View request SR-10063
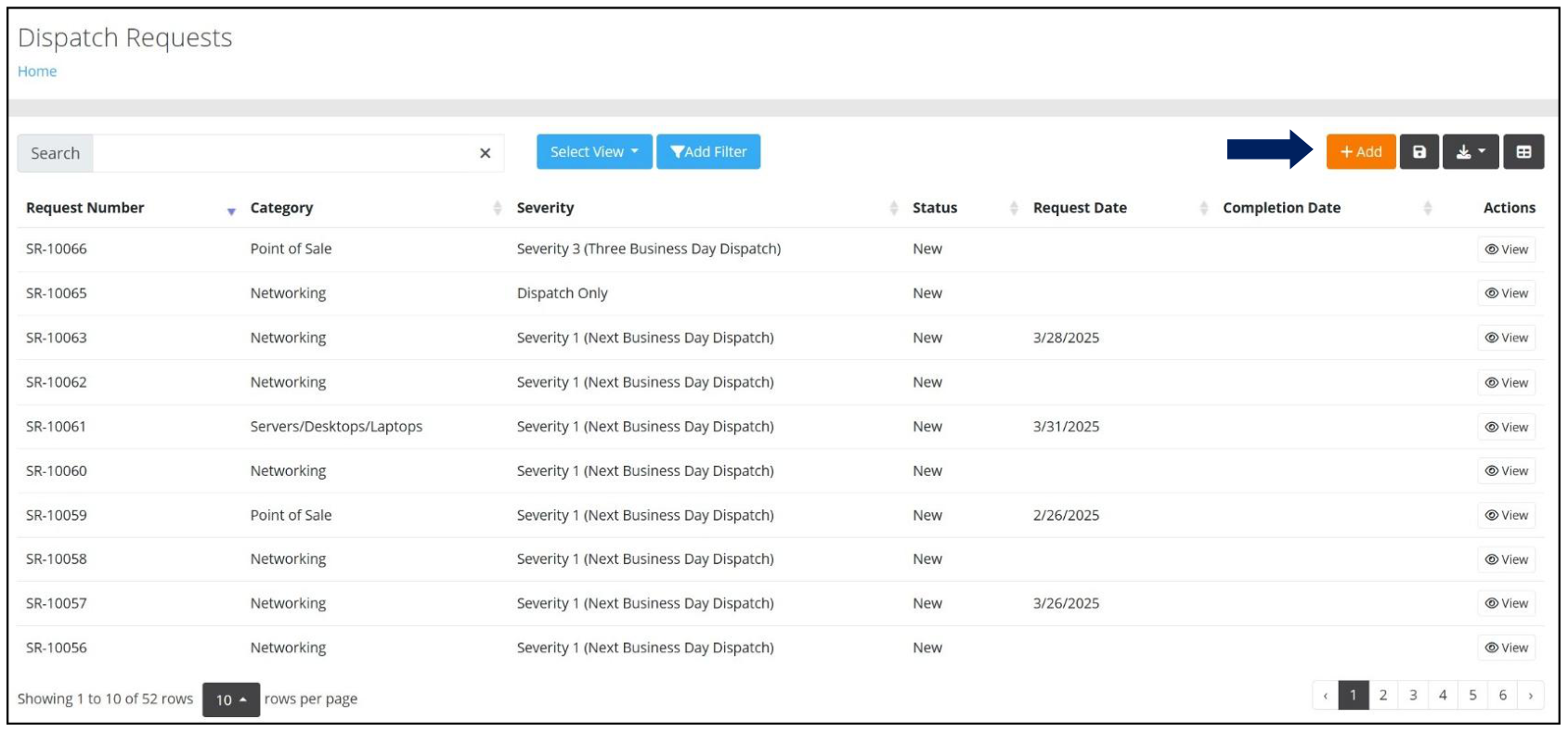 tap(1506, 338)
